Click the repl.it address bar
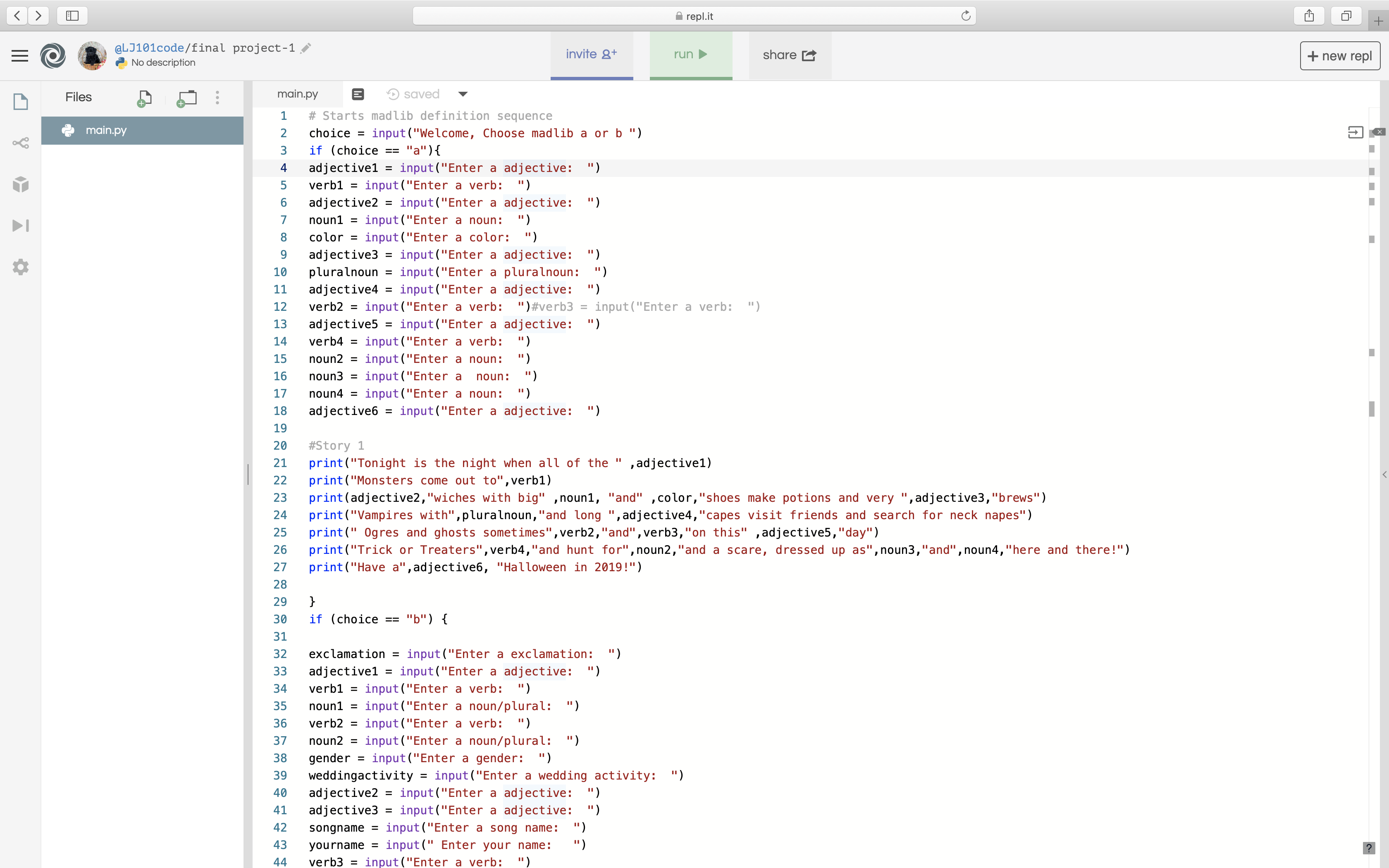1389x868 pixels. (694, 16)
